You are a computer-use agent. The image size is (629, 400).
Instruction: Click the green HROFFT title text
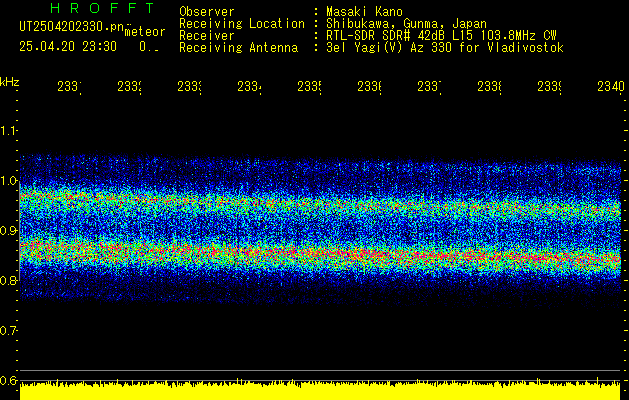tap(102, 8)
